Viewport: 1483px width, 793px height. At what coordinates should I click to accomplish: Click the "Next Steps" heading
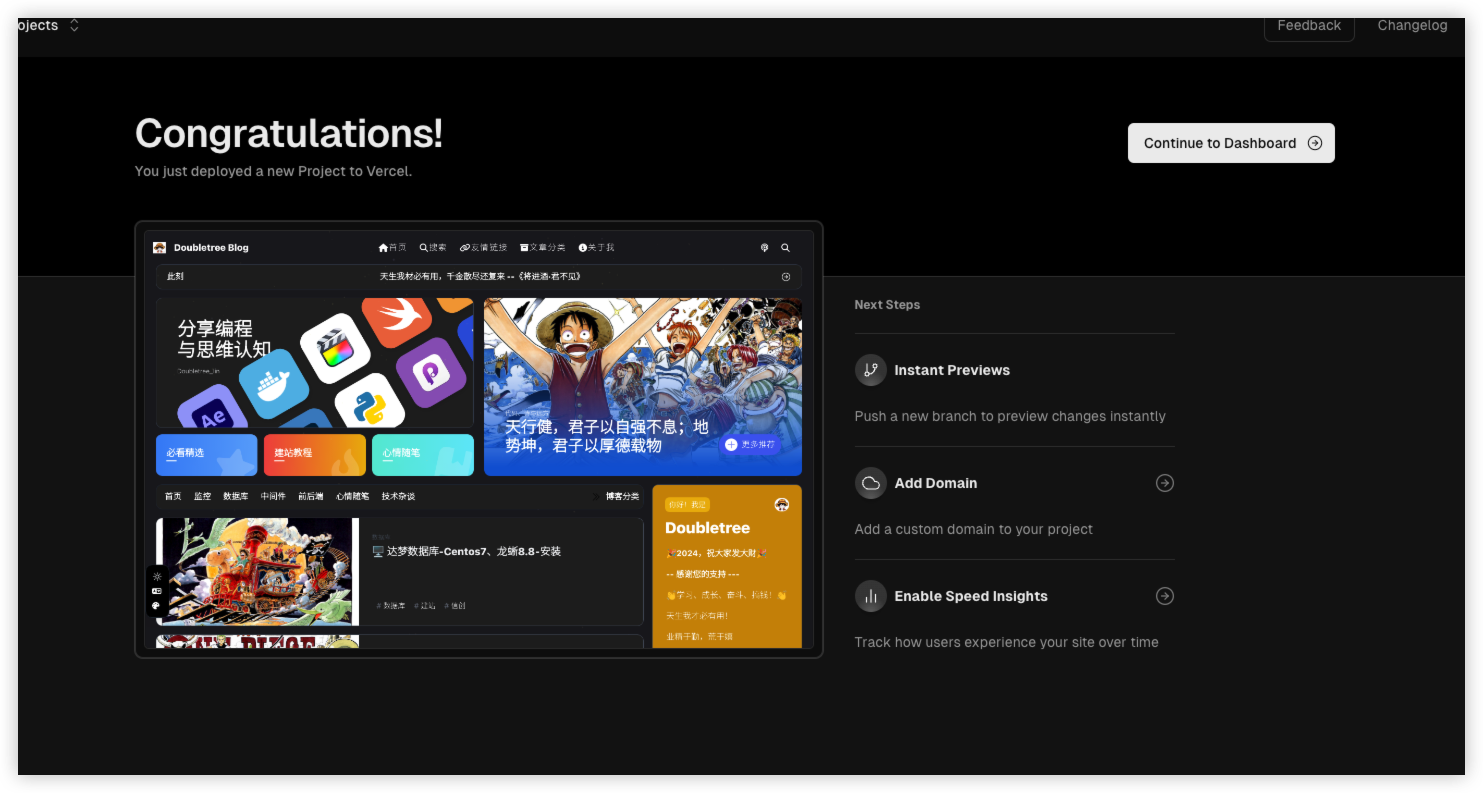(x=887, y=305)
